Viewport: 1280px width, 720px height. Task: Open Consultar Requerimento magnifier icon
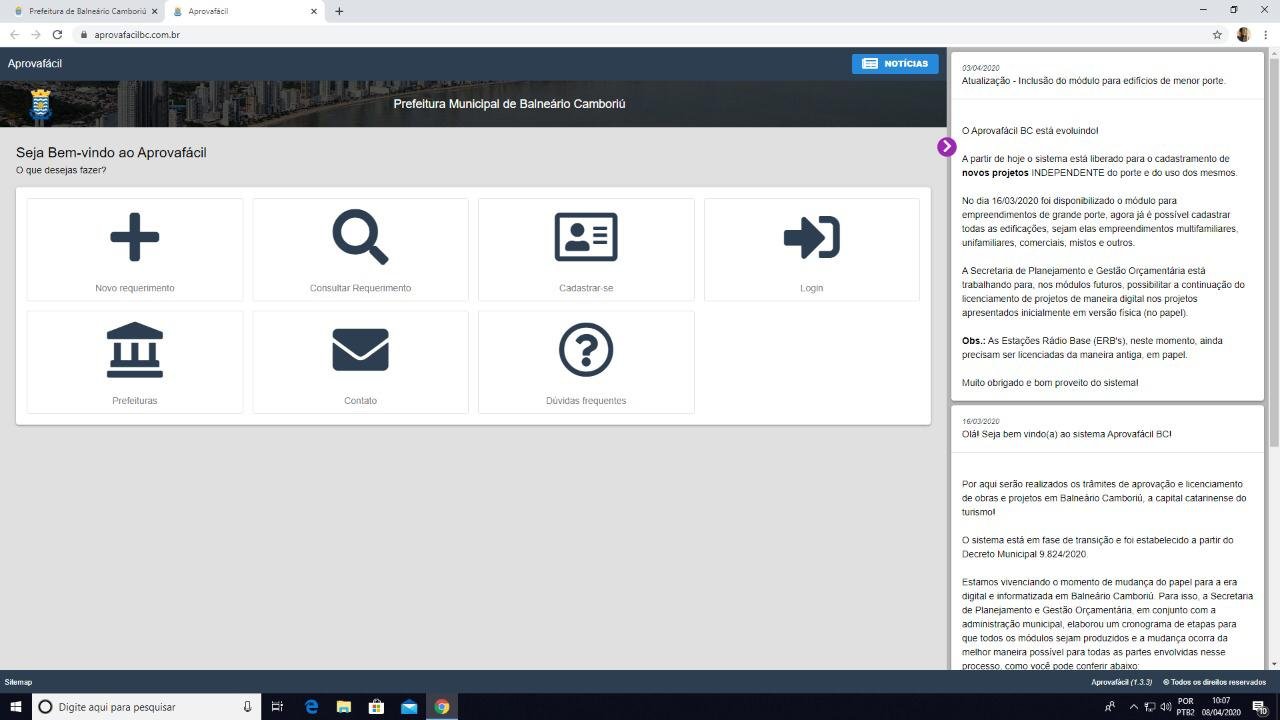(360, 237)
